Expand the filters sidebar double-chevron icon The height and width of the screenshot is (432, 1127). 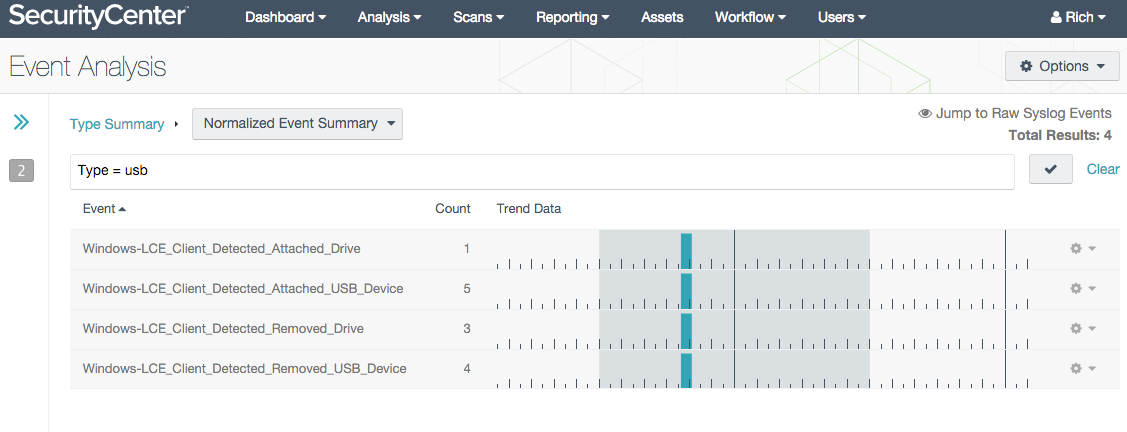pos(22,122)
